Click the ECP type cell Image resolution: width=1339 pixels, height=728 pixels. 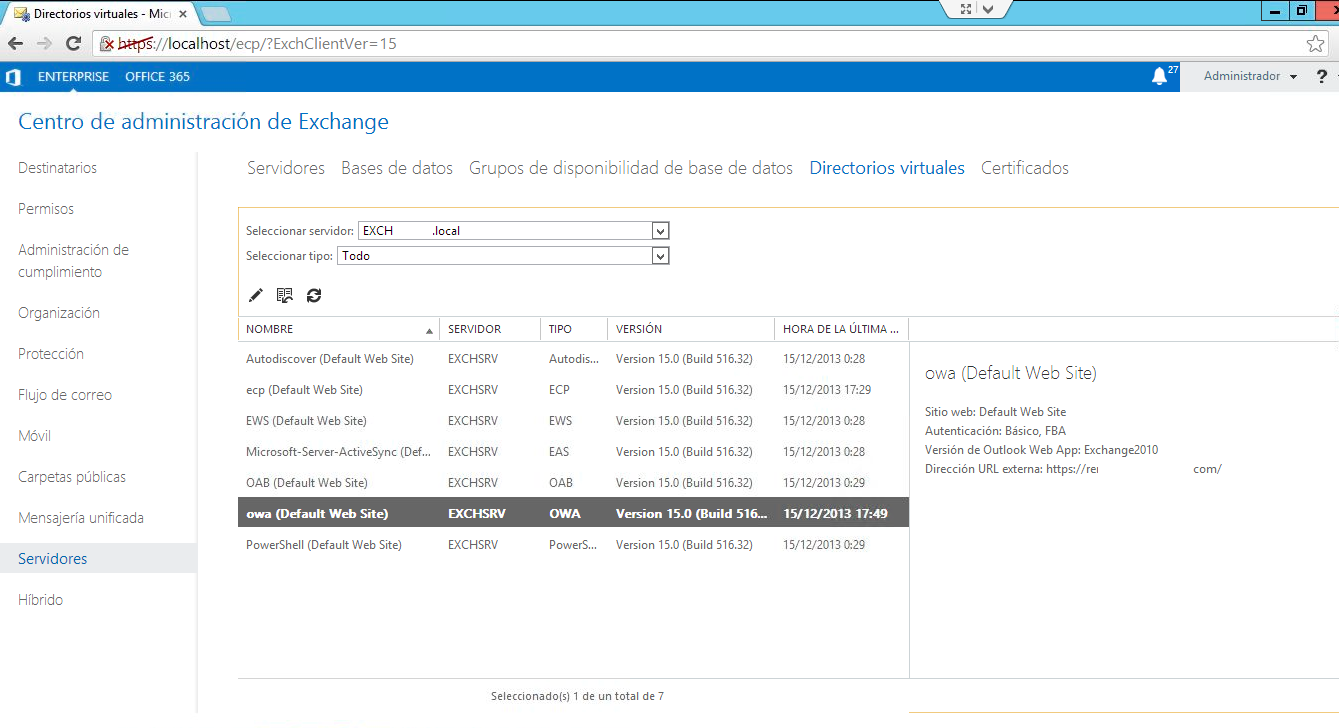560,390
